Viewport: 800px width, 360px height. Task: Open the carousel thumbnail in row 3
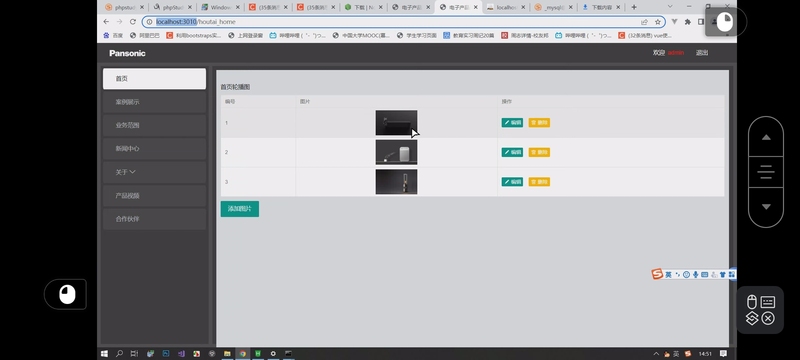(x=396, y=182)
